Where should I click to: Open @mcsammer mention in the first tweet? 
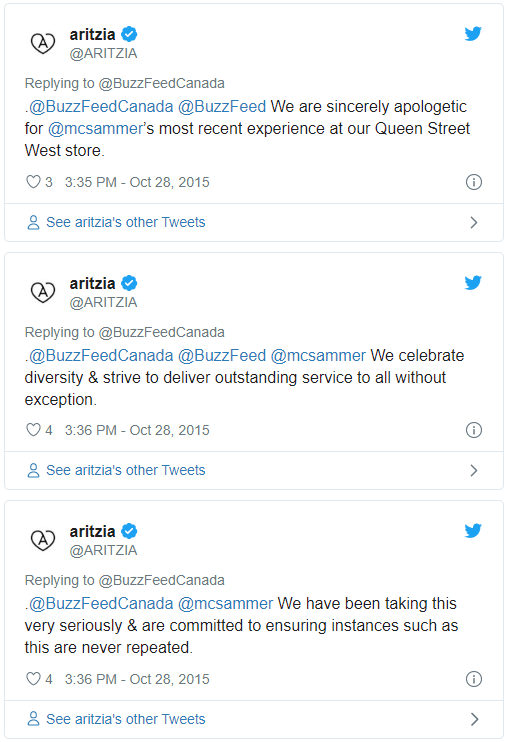95,129
